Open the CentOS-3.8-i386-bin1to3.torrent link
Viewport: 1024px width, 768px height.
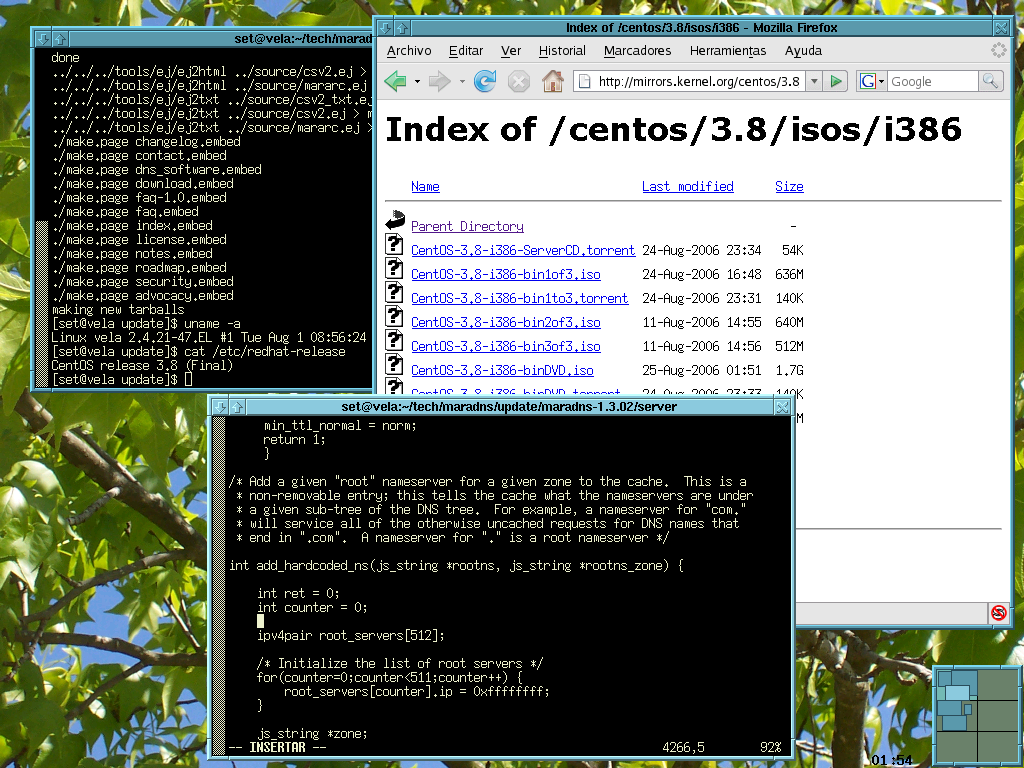pos(519,298)
